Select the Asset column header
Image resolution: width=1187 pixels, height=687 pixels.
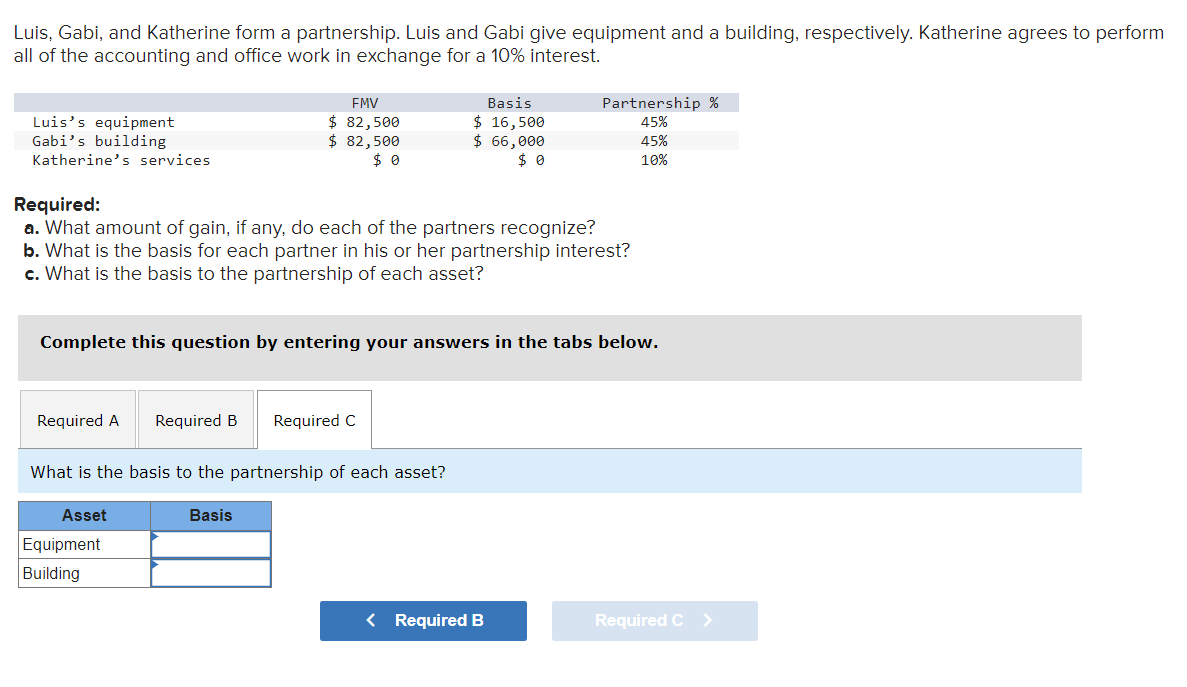[84, 515]
